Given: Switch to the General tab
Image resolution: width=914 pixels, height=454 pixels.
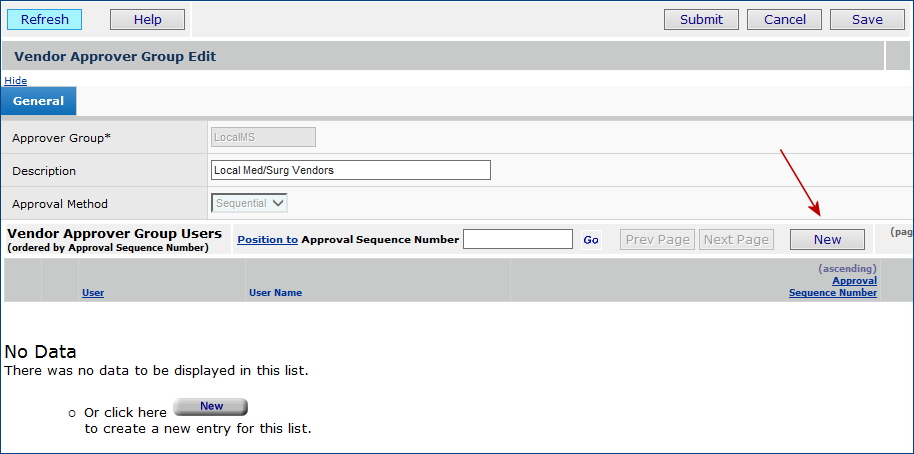Looking at the screenshot, I should click(x=39, y=101).
